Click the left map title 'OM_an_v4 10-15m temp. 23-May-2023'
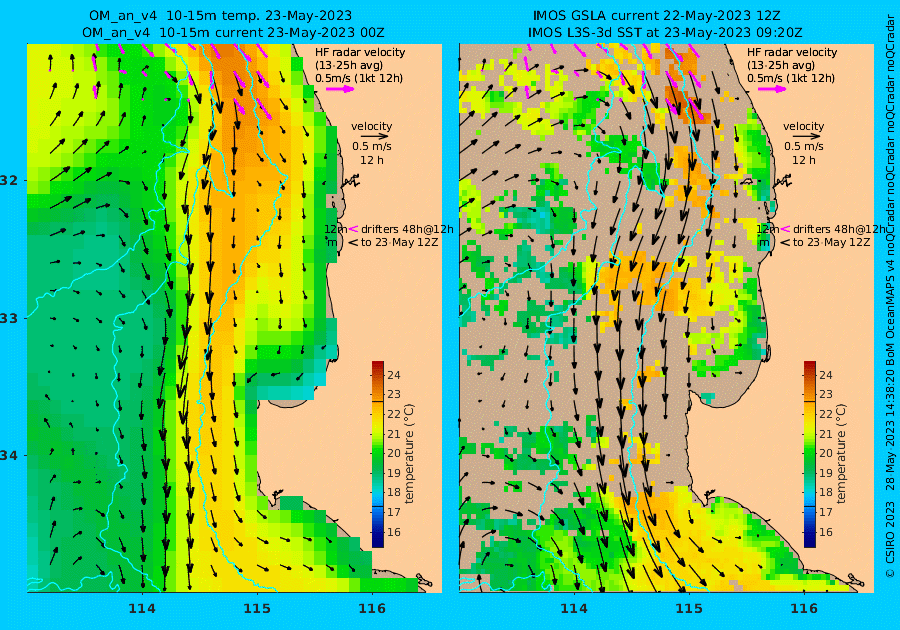Viewport: 900px width, 630px height. click(220, 15)
